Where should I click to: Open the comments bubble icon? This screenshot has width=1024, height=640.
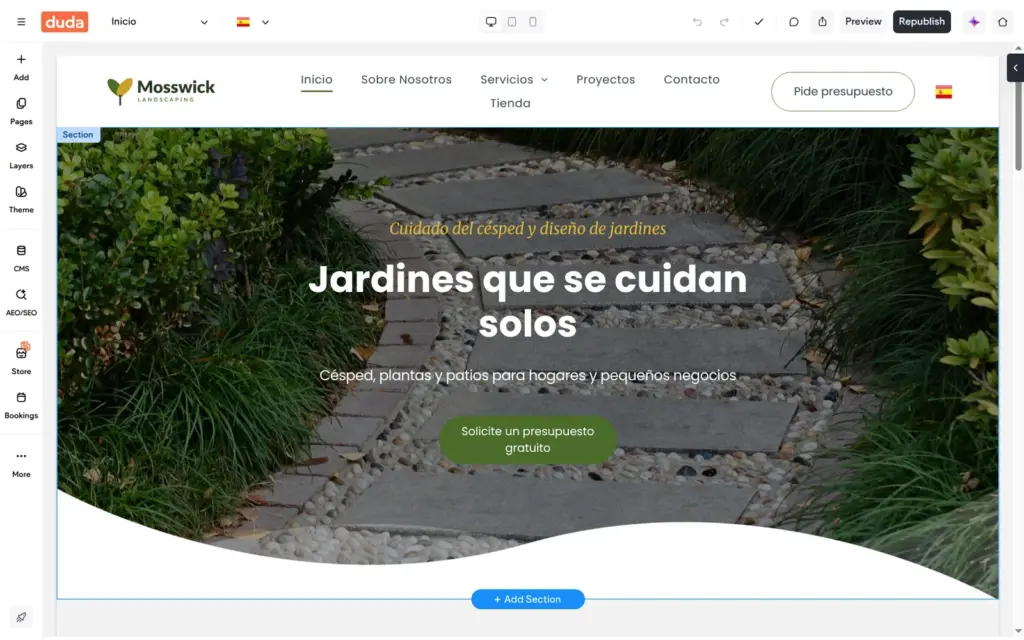(x=793, y=22)
